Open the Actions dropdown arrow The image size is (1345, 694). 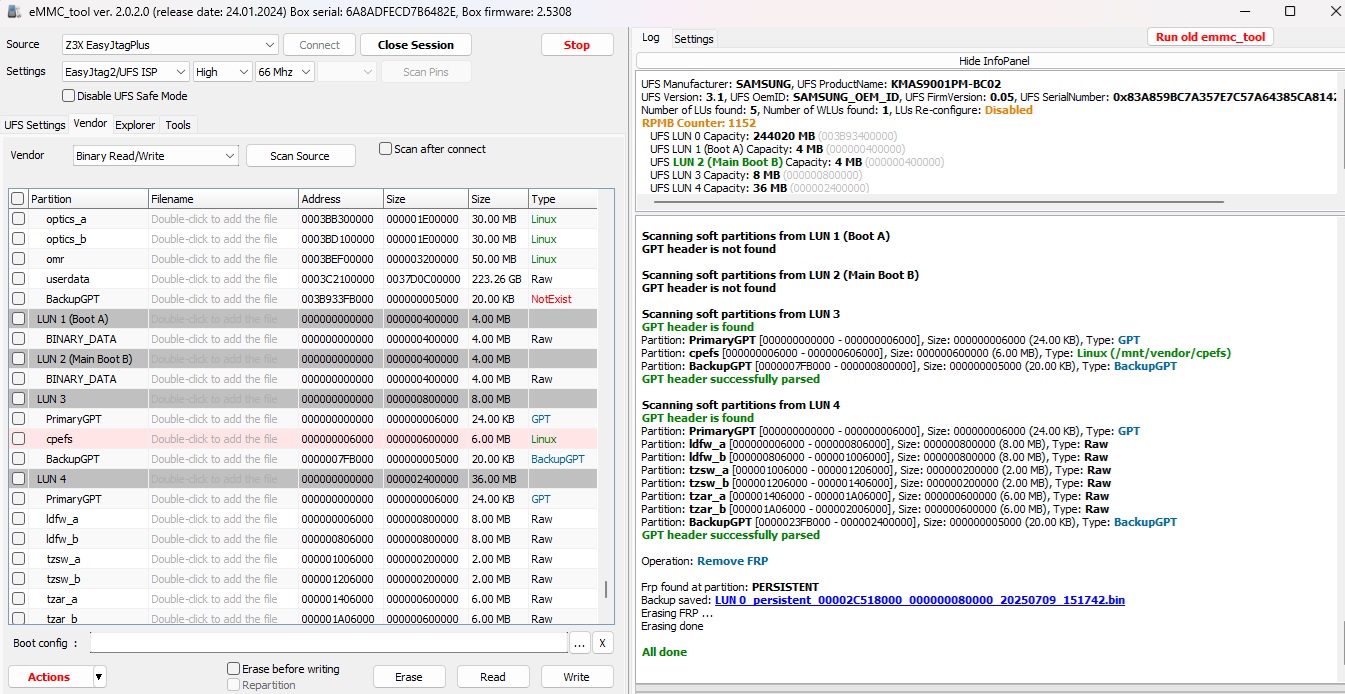99,677
